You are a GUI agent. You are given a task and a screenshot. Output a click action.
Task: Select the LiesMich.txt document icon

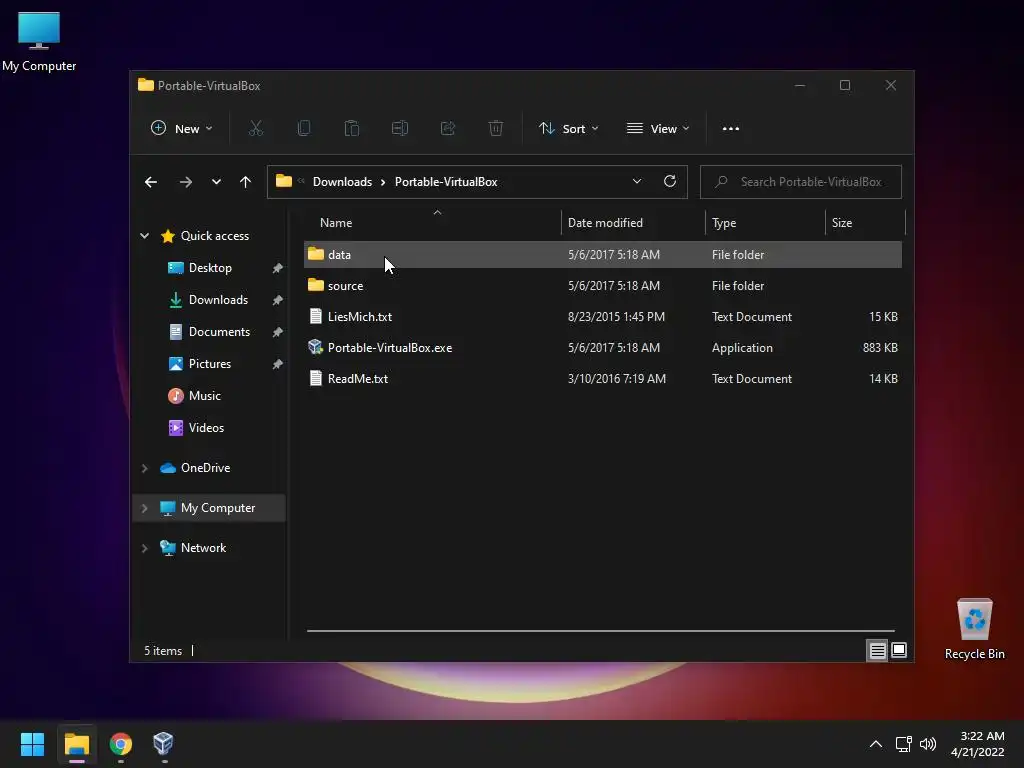point(315,317)
